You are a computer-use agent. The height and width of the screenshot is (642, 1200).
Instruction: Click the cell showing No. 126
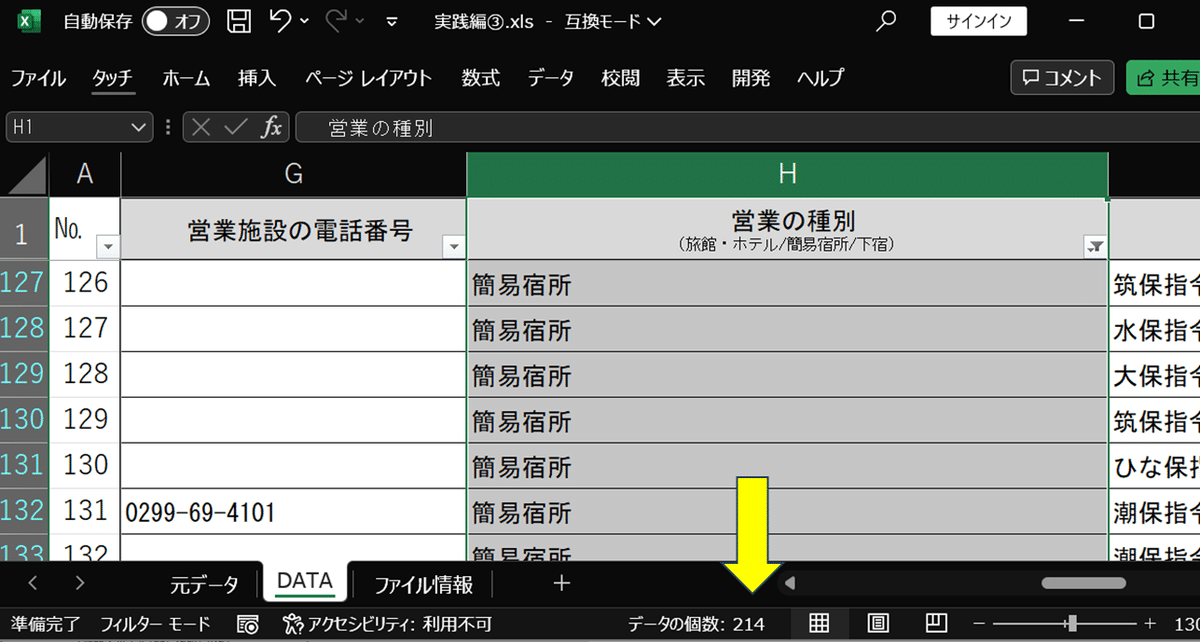[x=85, y=283]
